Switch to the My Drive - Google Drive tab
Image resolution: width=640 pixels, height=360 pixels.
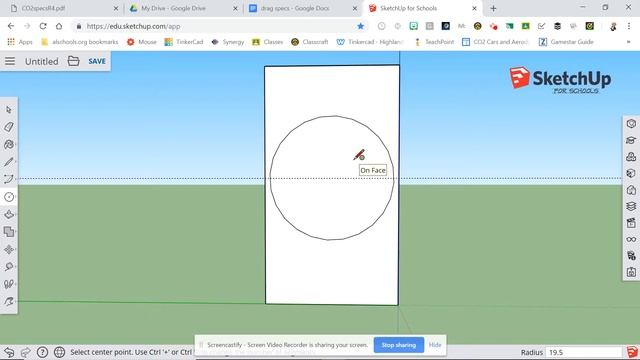click(x=184, y=8)
